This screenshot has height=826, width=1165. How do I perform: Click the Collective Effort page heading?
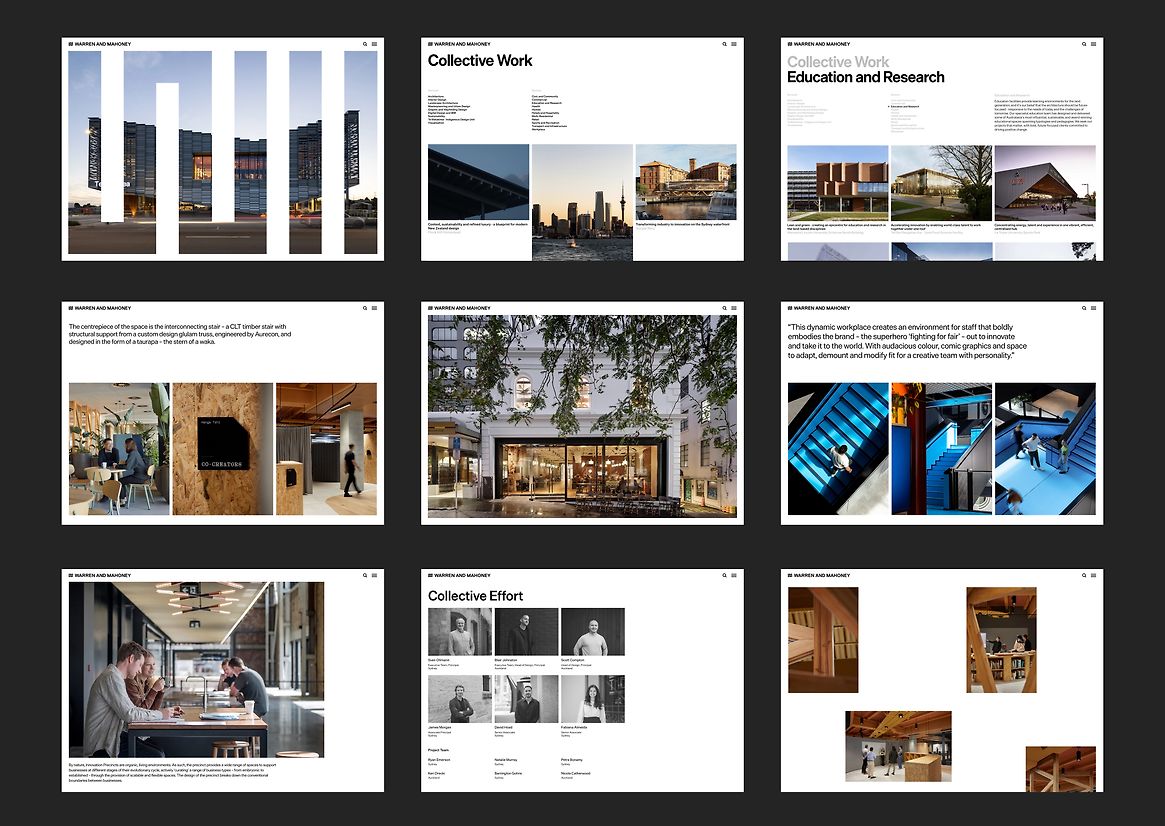475,596
